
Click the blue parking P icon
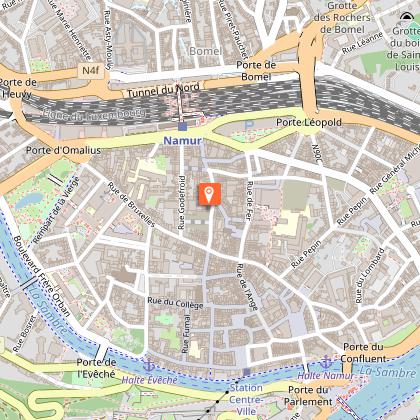click(249, 125)
